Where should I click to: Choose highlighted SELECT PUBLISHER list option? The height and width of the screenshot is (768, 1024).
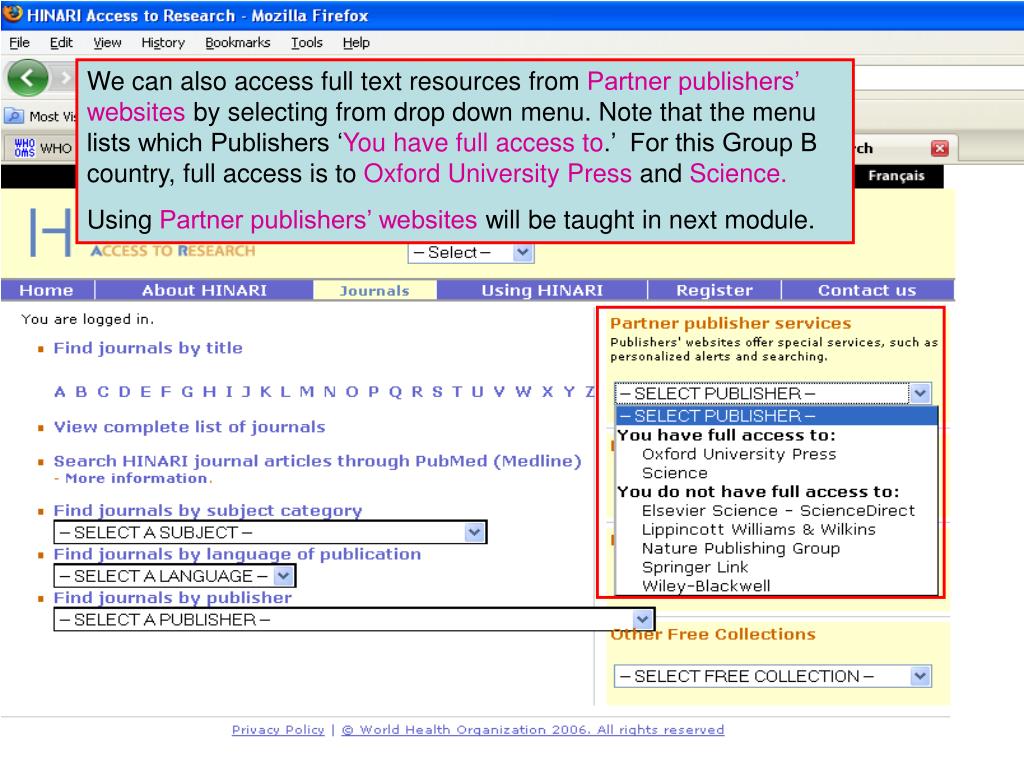[x=776, y=416]
